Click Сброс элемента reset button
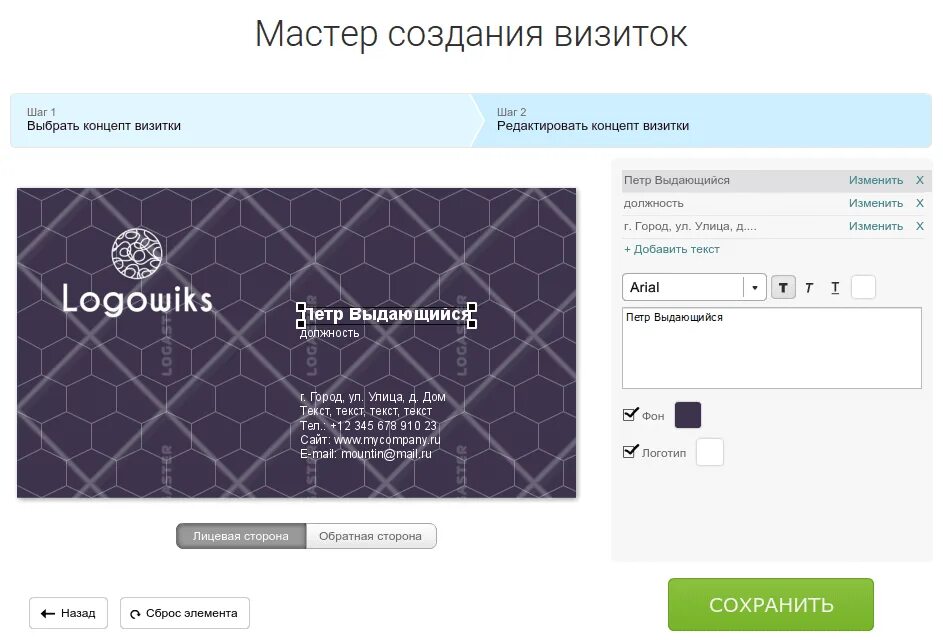The height and width of the screenshot is (640, 943). tap(185, 613)
